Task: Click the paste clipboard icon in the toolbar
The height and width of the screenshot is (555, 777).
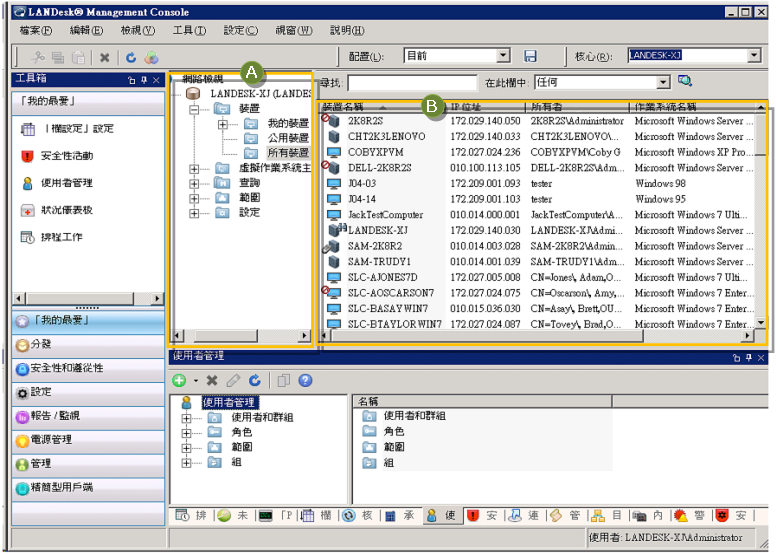Action: (78, 57)
